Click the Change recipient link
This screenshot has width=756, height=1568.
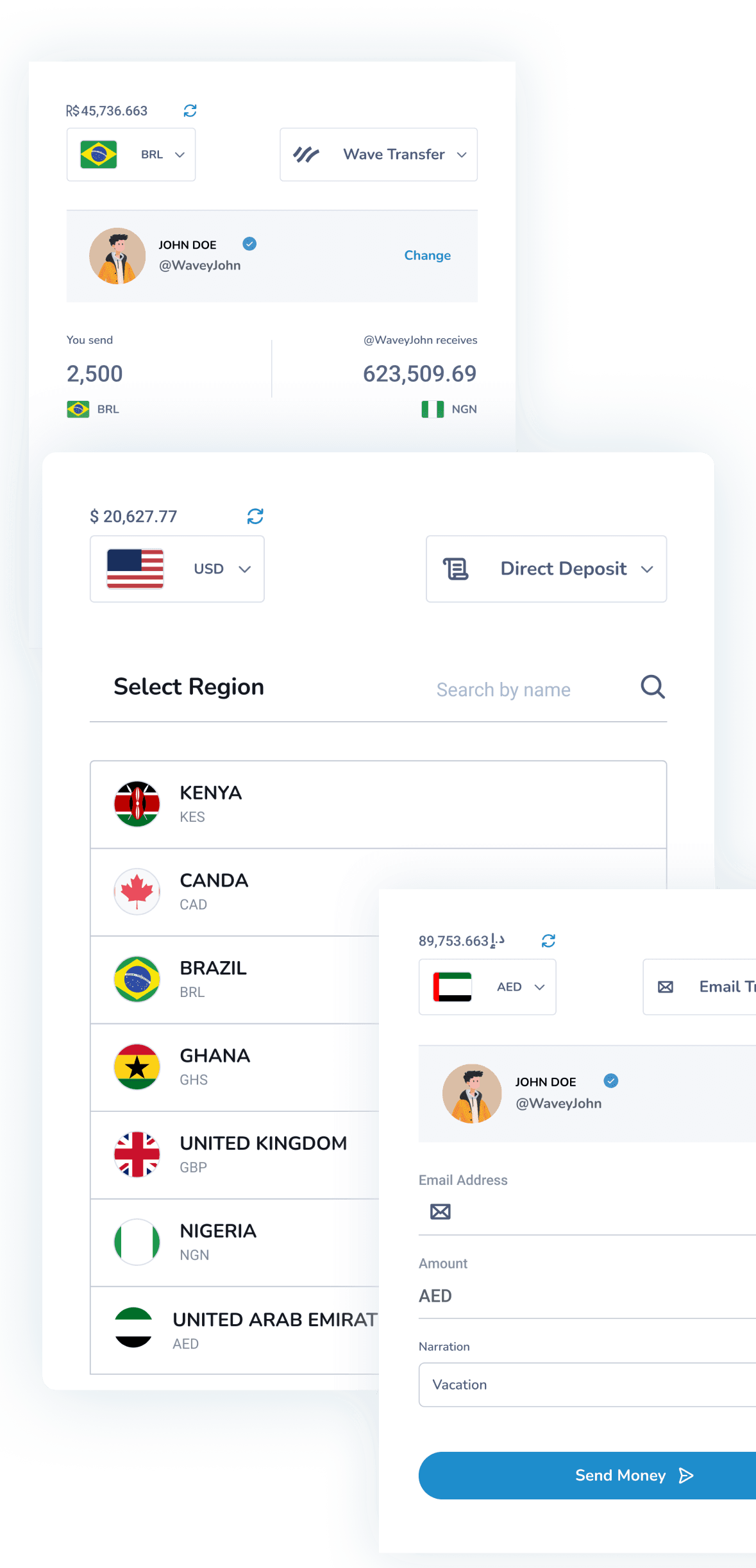[x=427, y=255]
